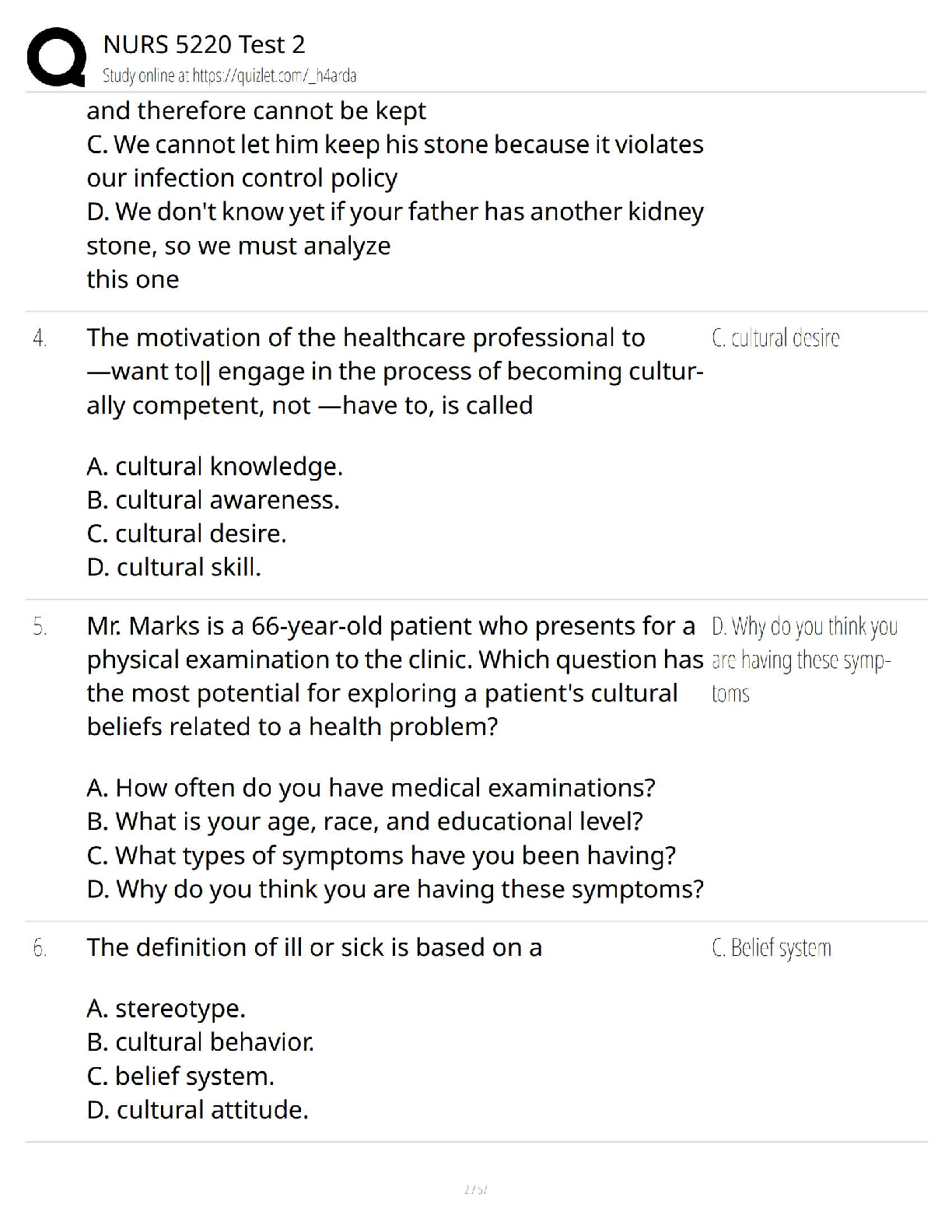Select answer option C. cultural desire

click(187, 534)
